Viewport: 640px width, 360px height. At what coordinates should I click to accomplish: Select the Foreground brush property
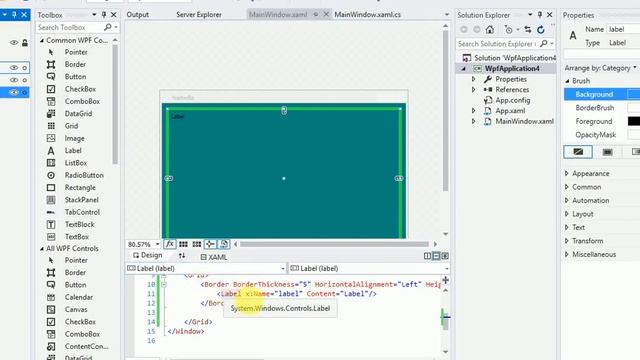pos(593,121)
